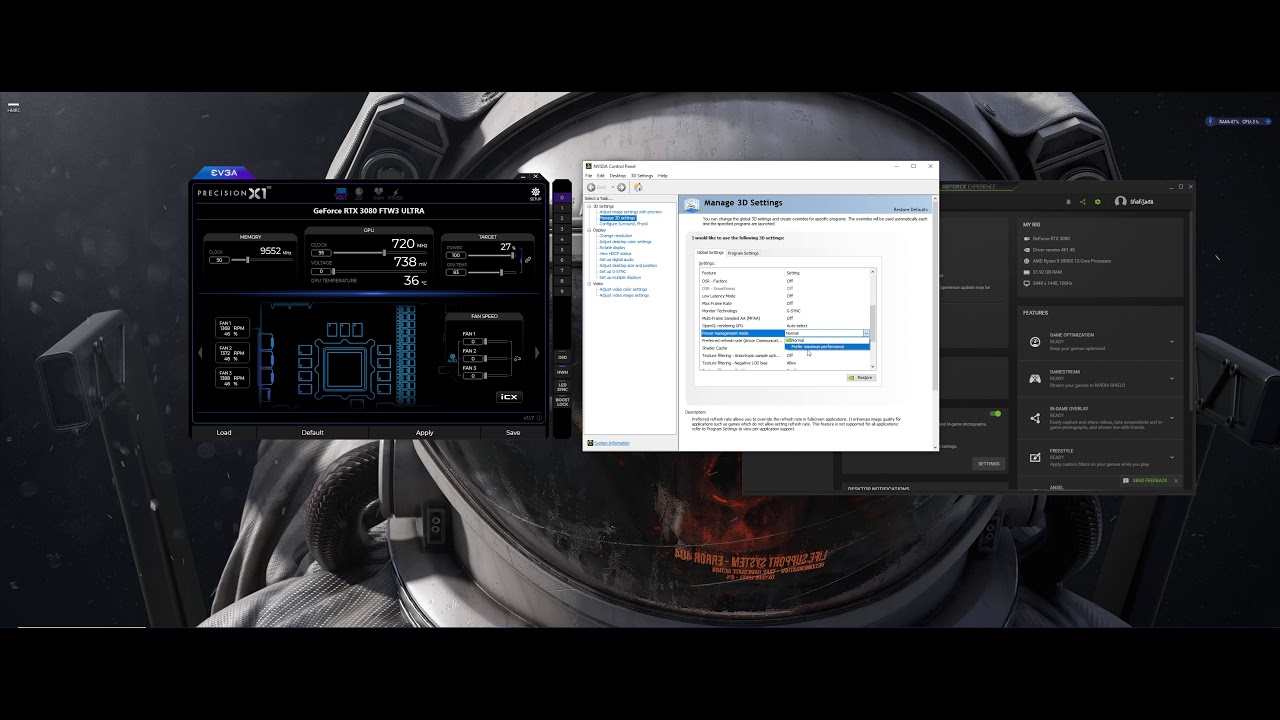Choose Normal in the power mode list

click(x=827, y=340)
